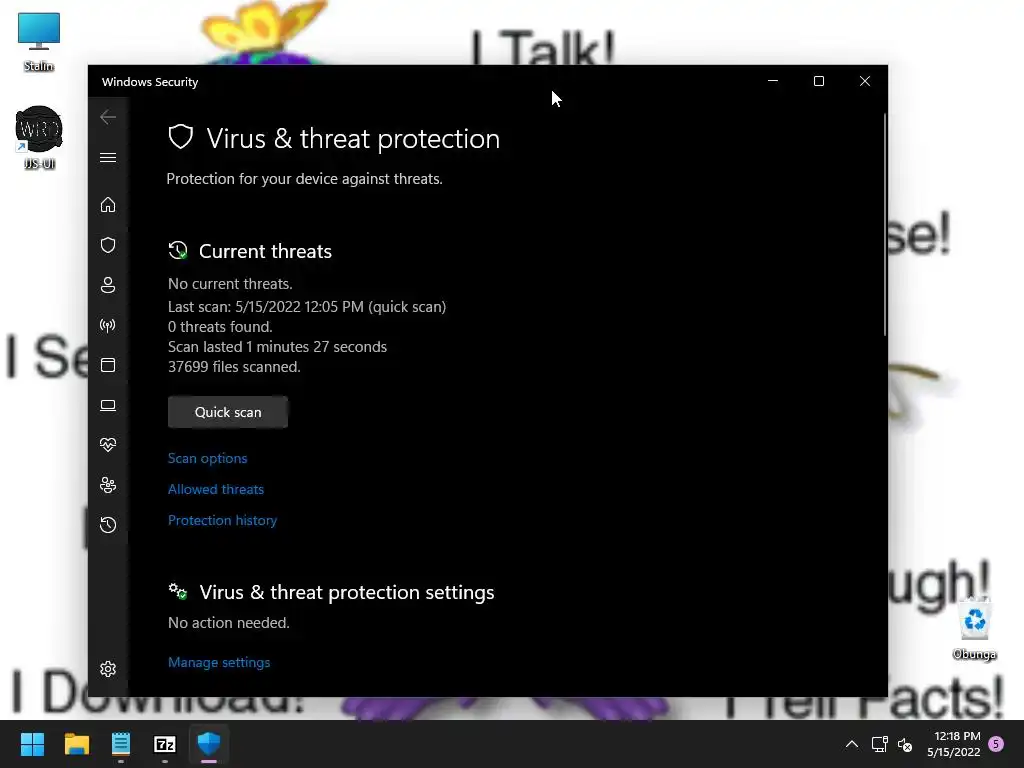This screenshot has width=1024, height=768.
Task: Open Protection history clock icon in sidebar
Action: pos(108,525)
